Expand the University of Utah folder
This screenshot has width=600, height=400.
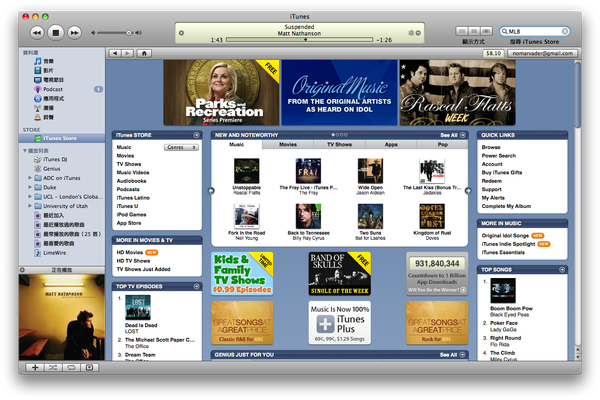point(30,206)
